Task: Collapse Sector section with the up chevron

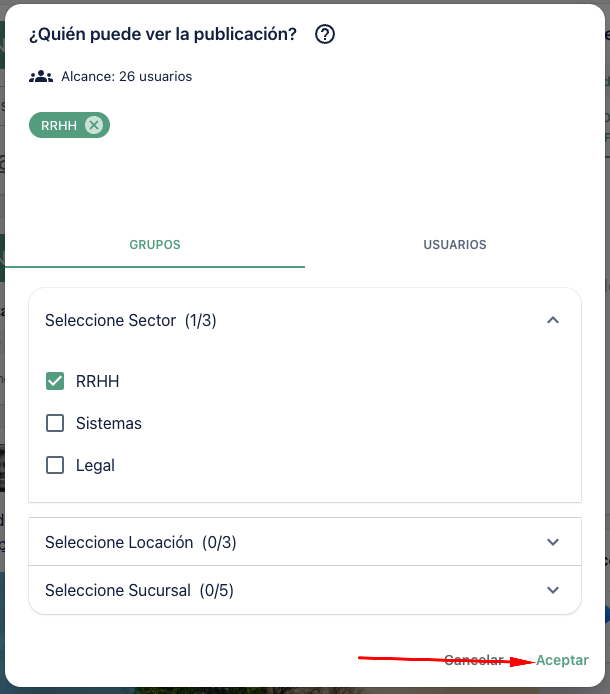Action: tap(553, 320)
